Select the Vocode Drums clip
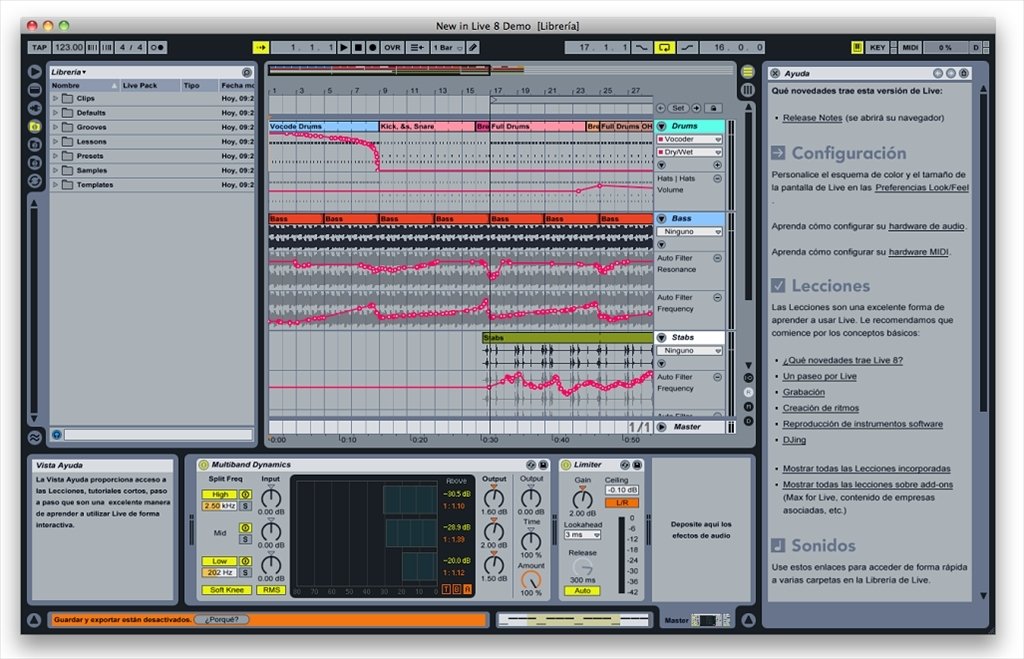Screen dimensions: 1024x659 [323, 126]
